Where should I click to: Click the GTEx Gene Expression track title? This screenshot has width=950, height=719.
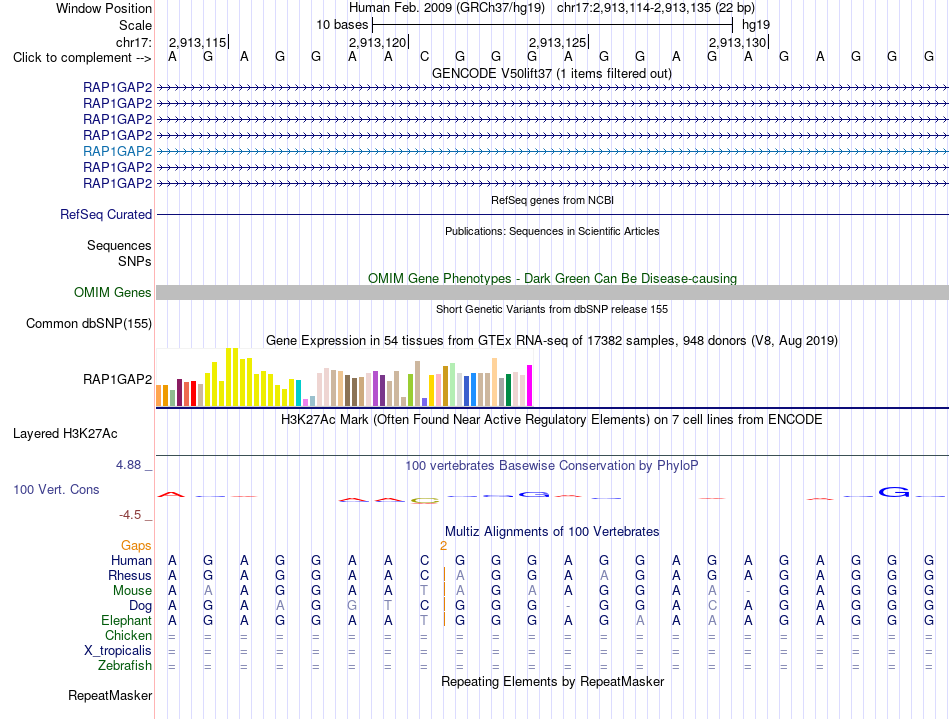click(x=552, y=340)
